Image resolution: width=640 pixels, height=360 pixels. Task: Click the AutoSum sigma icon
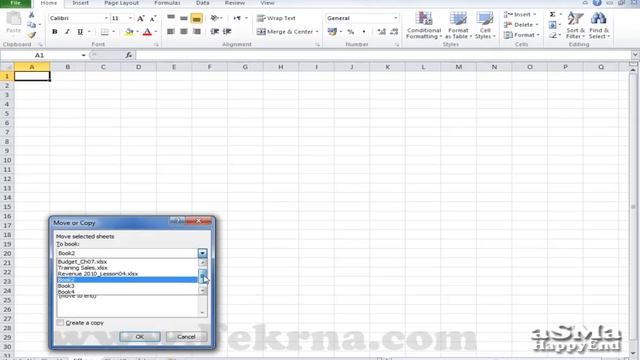pos(552,14)
